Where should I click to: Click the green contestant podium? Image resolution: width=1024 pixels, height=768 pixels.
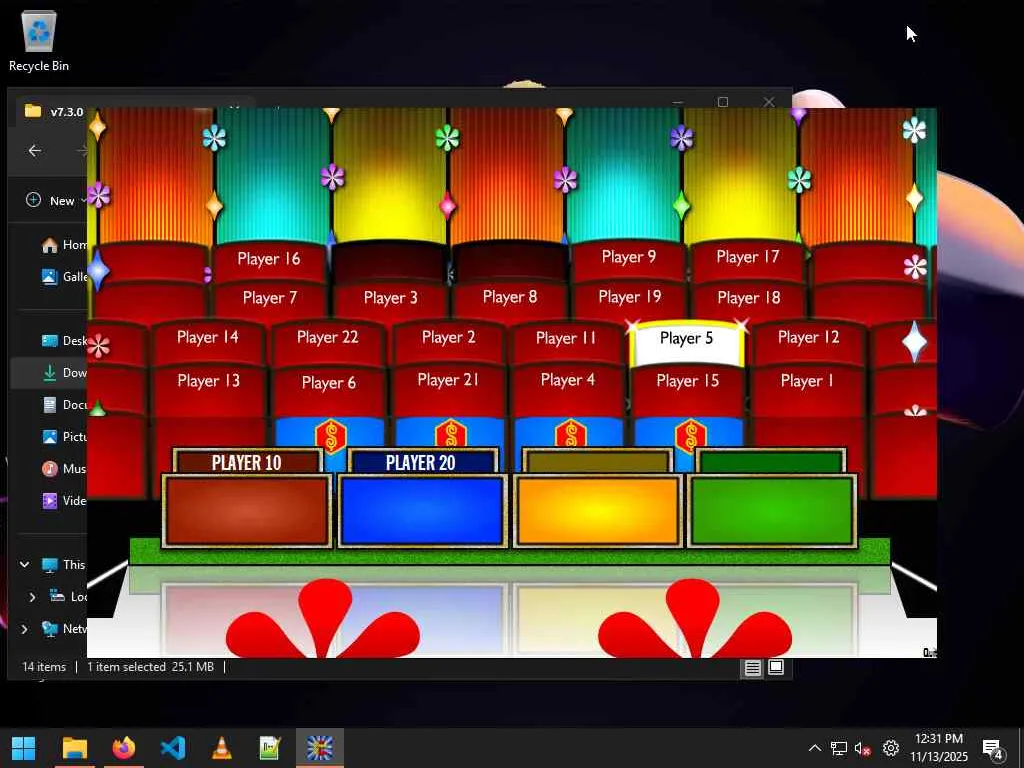(x=772, y=511)
